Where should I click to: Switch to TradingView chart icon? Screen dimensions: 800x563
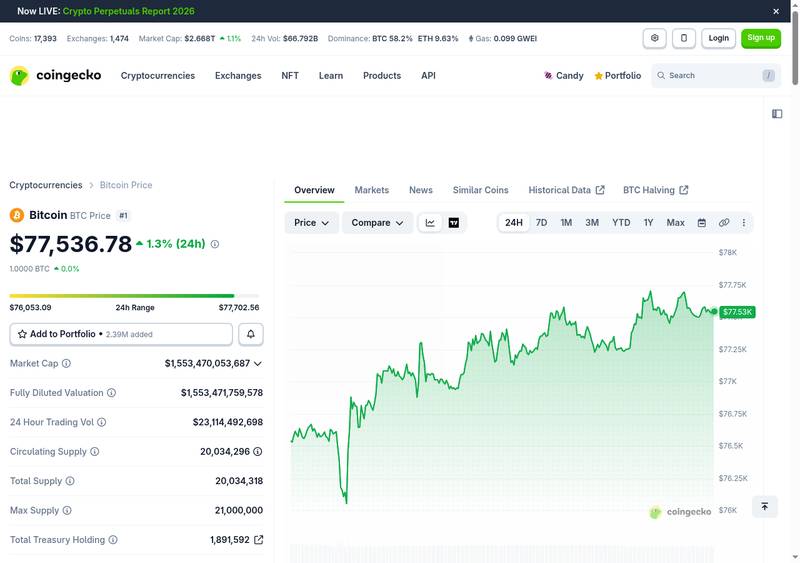click(x=454, y=223)
